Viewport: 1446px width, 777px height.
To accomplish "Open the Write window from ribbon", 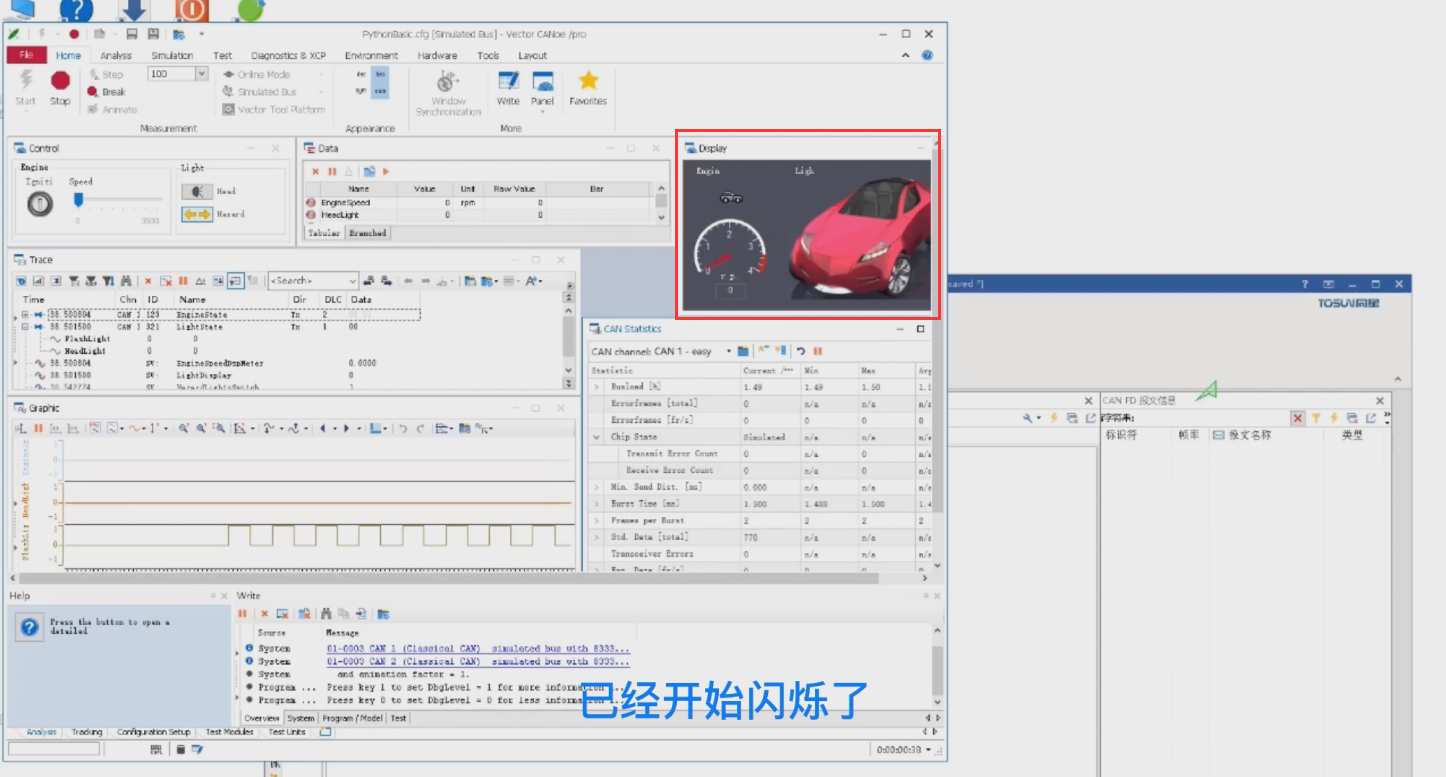I will [508, 84].
